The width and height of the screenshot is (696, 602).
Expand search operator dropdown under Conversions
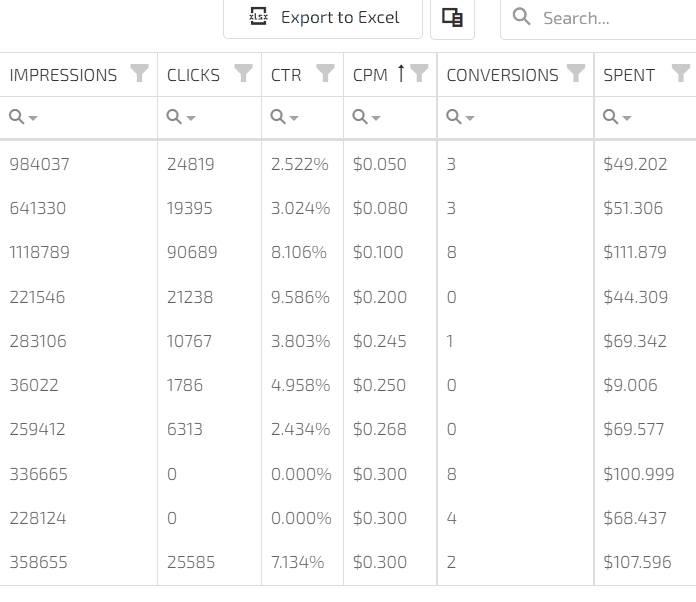click(461, 118)
